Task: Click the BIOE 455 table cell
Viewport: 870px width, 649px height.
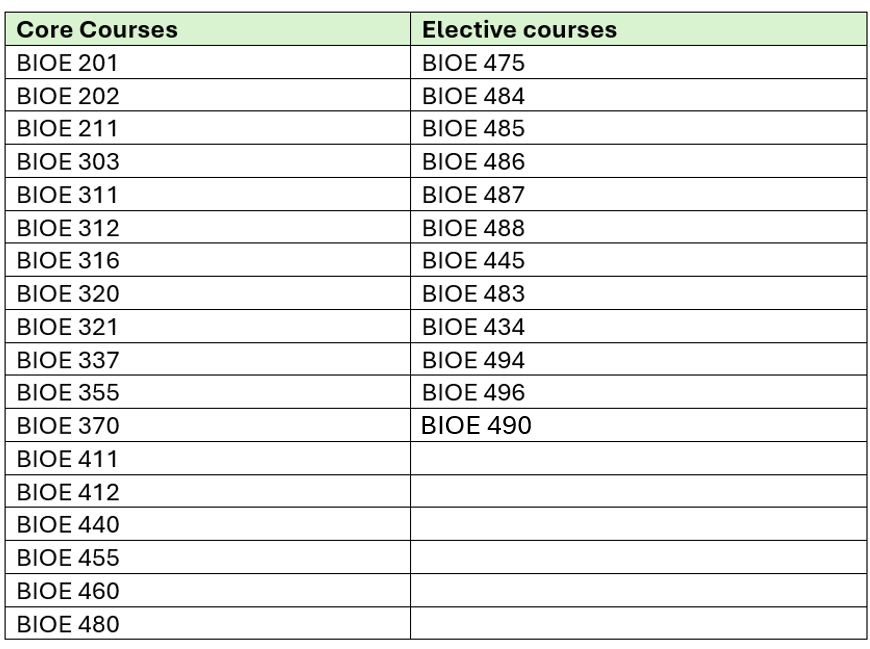Action: point(208,557)
